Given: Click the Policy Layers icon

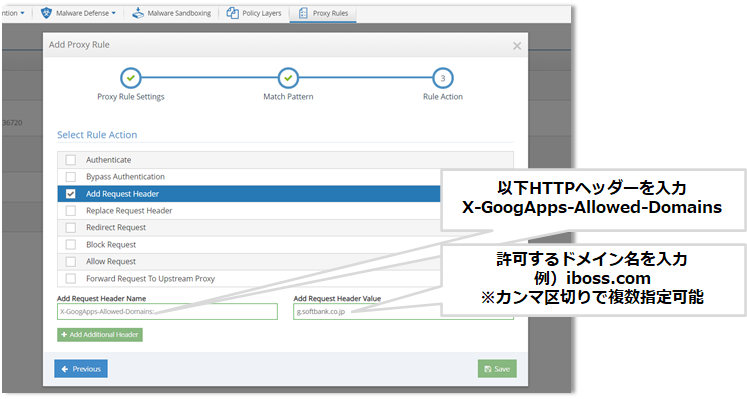Looking at the screenshot, I should [232, 13].
